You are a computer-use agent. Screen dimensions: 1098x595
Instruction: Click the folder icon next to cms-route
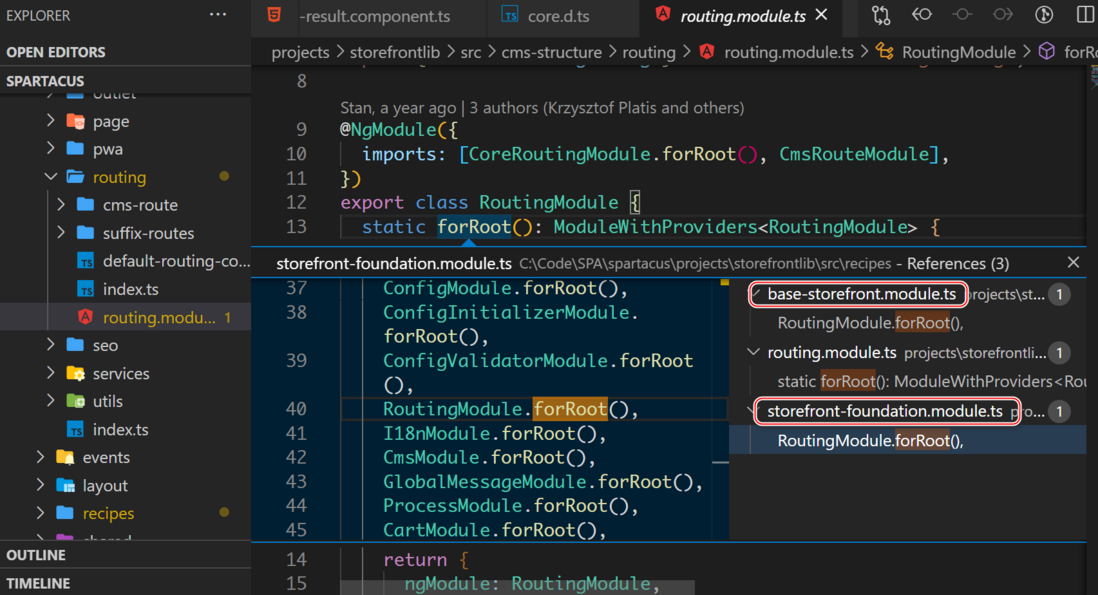pyautogui.click(x=85, y=205)
